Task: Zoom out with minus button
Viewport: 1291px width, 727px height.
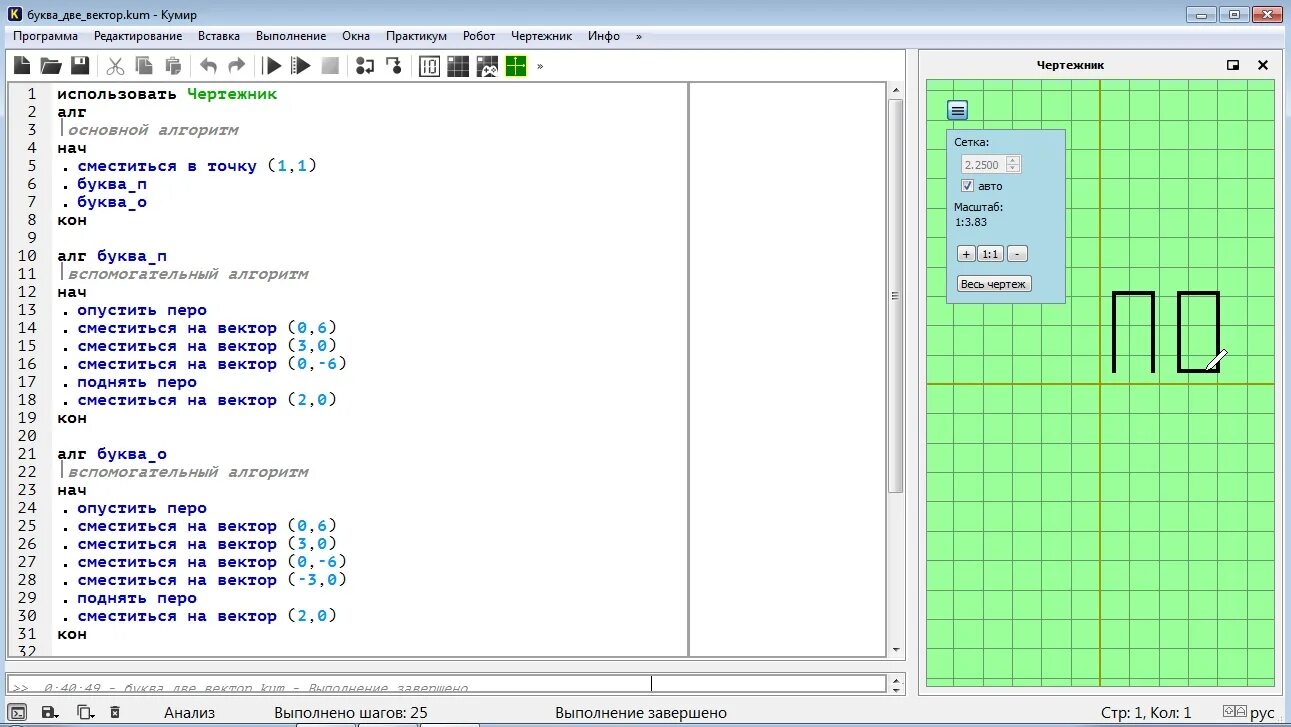Action: [1016, 254]
